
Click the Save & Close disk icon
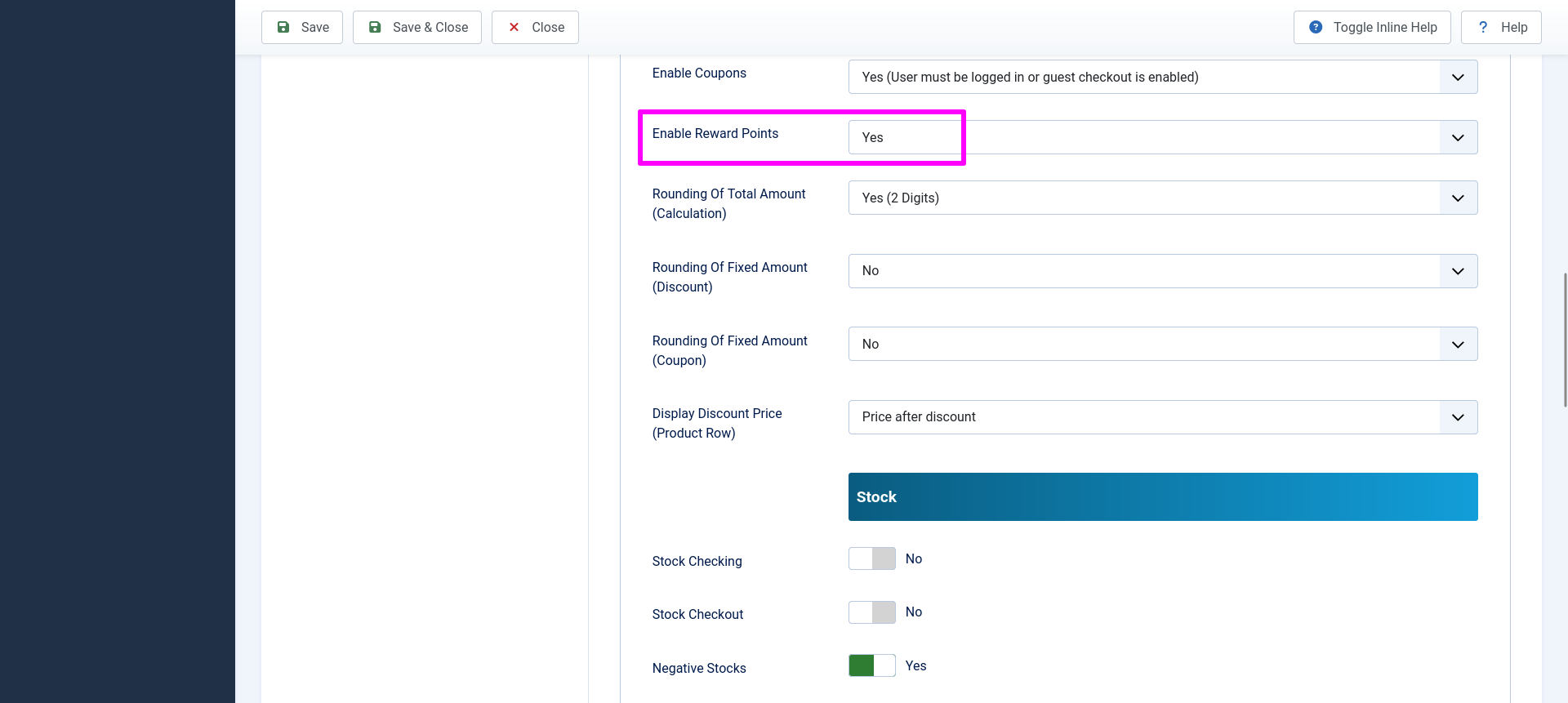click(375, 27)
